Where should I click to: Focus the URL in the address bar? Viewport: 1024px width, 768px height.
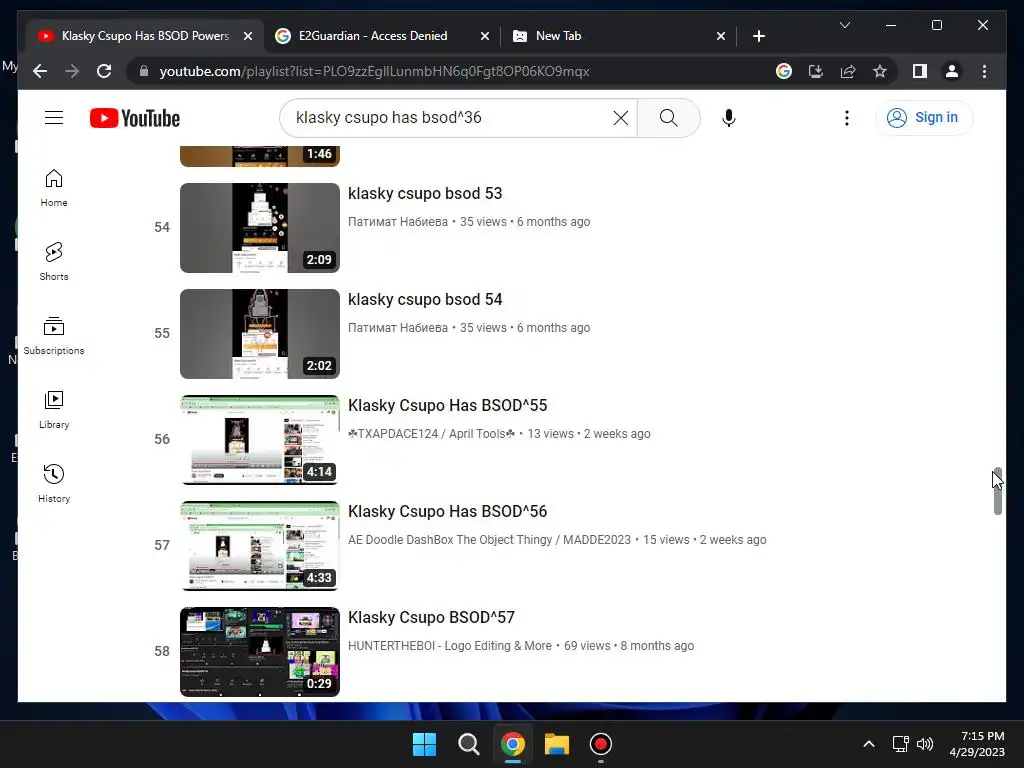point(374,71)
